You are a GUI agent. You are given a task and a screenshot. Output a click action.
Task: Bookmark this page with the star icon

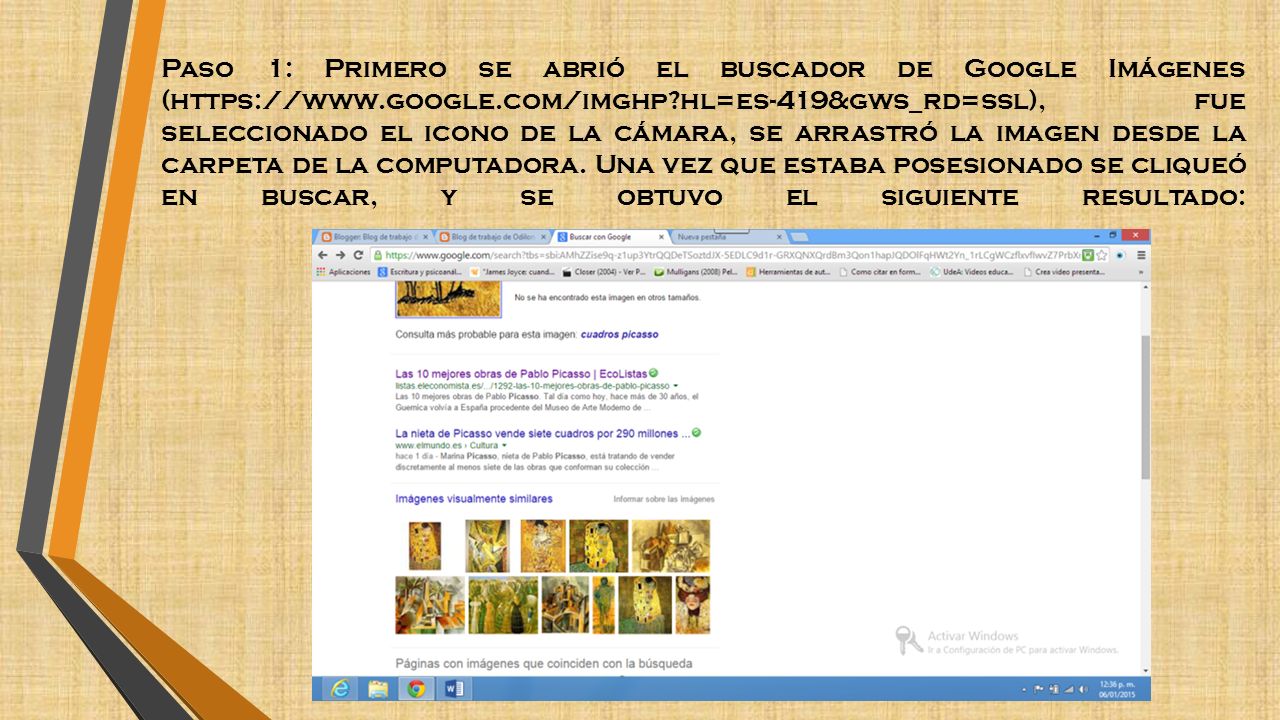[x=1101, y=255]
